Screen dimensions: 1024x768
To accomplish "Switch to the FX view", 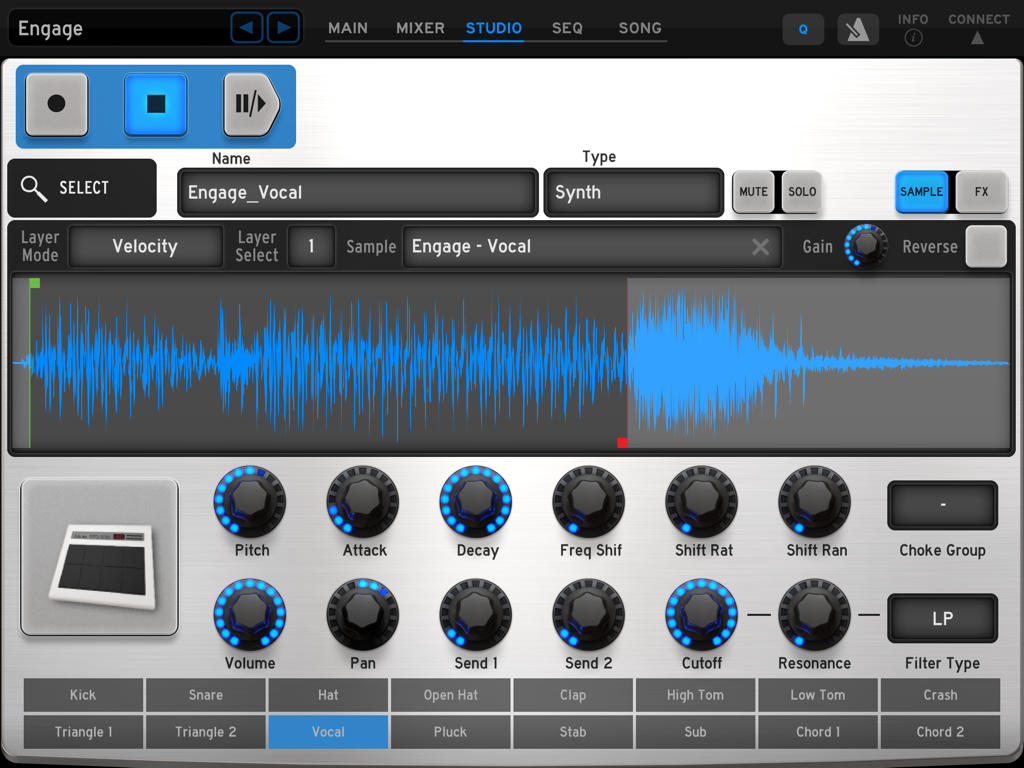I will (x=981, y=191).
